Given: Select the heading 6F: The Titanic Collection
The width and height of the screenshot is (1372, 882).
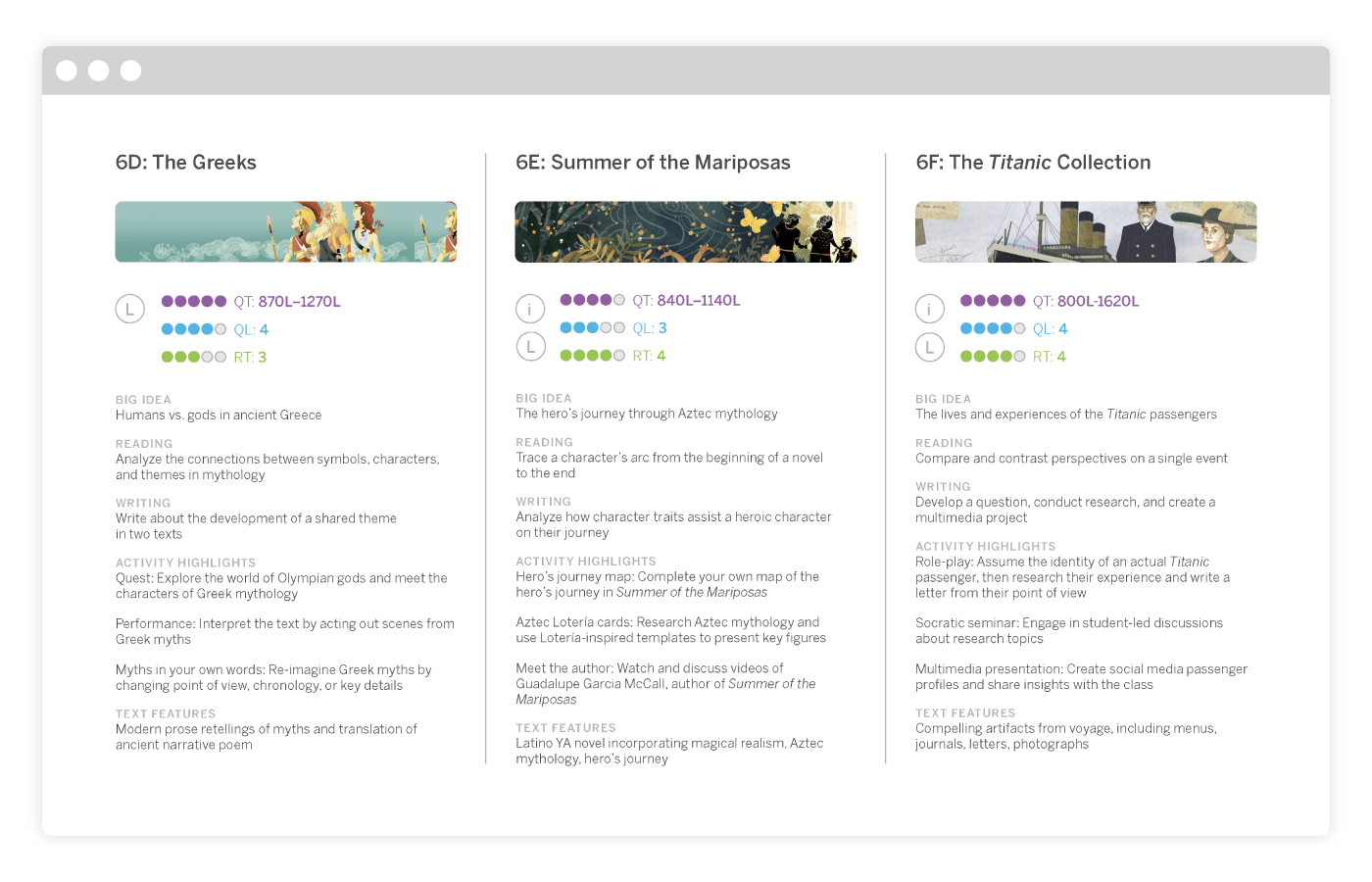Looking at the screenshot, I should (x=1033, y=163).
